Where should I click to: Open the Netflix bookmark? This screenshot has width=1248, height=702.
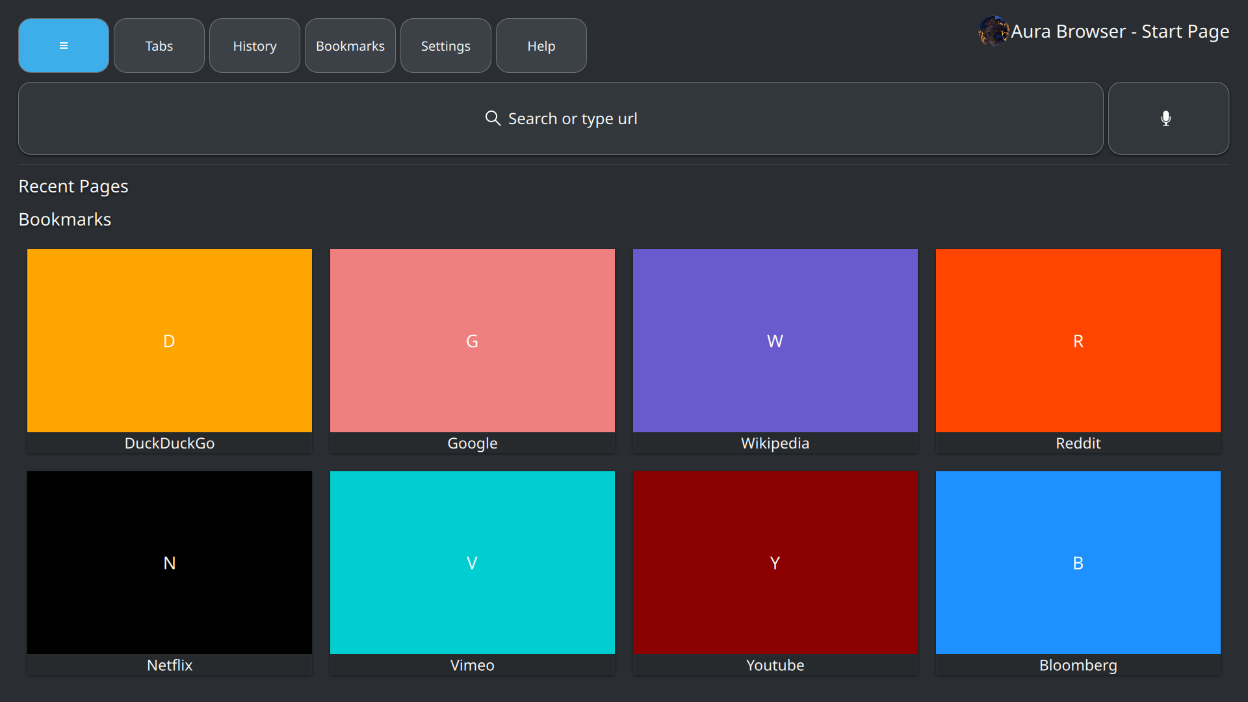(x=169, y=562)
